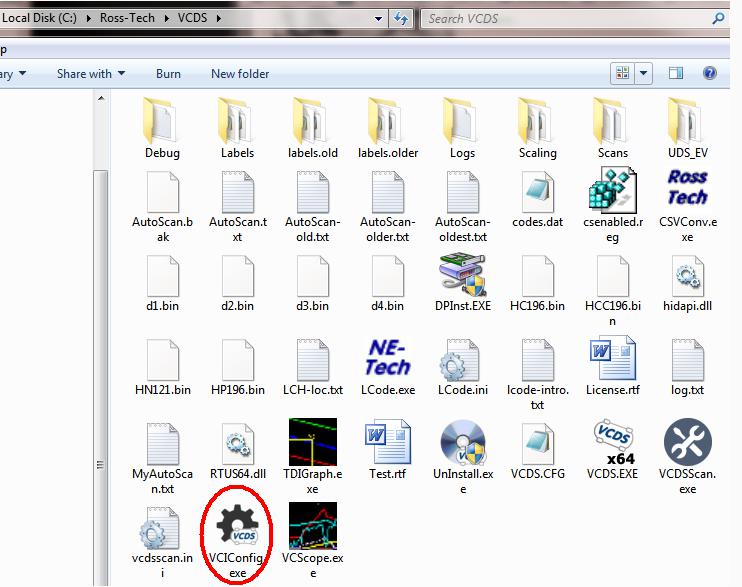This screenshot has width=742, height=587.
Task: Select the codes.dat file icon
Action: pos(538,192)
